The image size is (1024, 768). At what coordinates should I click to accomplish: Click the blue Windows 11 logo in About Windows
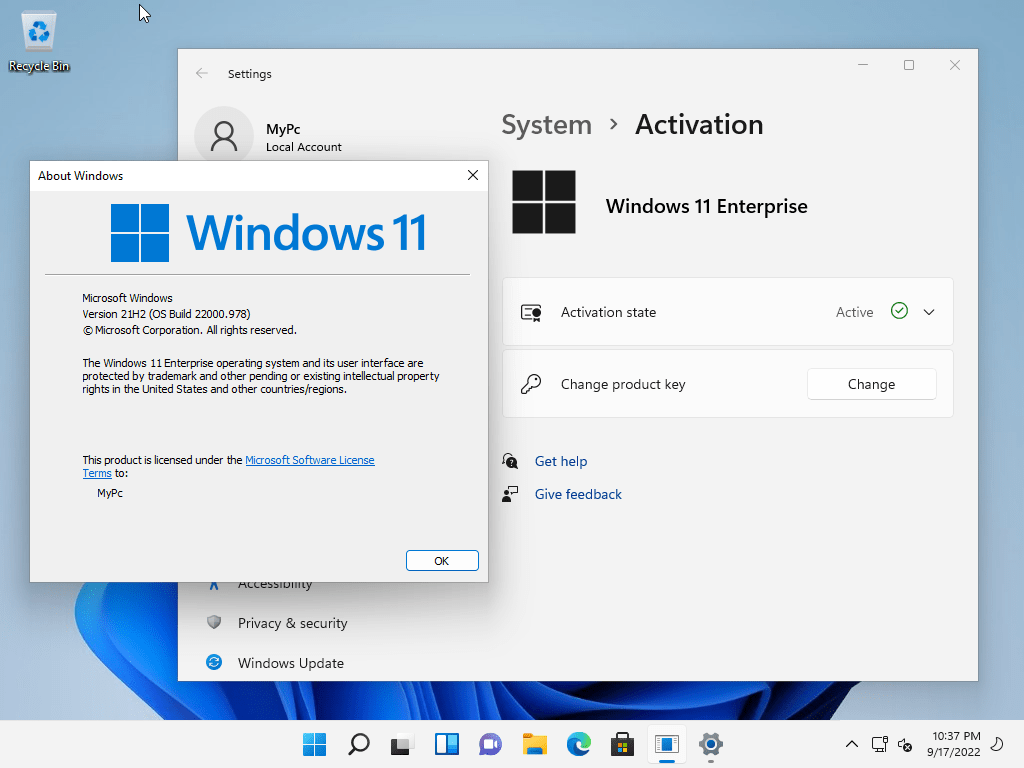pos(268,232)
